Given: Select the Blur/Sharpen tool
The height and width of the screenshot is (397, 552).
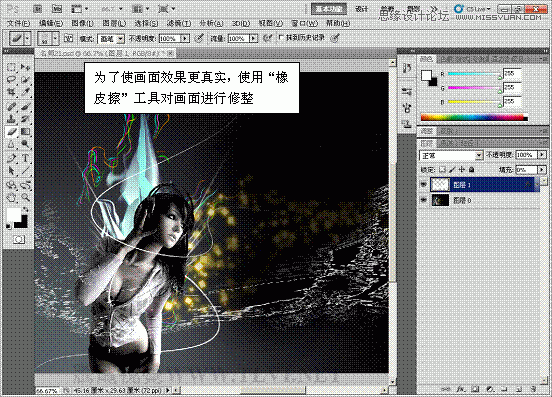Looking at the screenshot, I should click(12, 144).
